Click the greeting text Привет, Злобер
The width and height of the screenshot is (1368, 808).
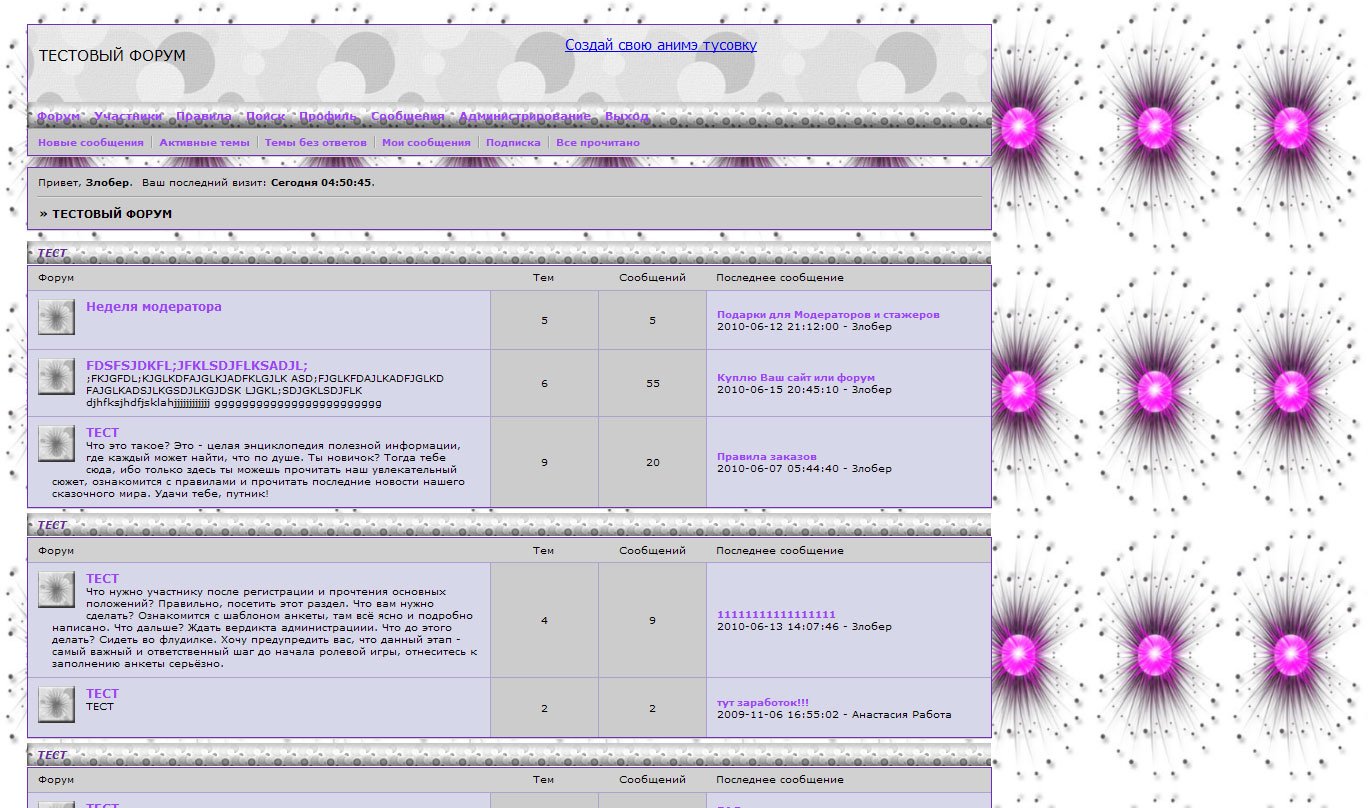pyautogui.click(x=85, y=183)
